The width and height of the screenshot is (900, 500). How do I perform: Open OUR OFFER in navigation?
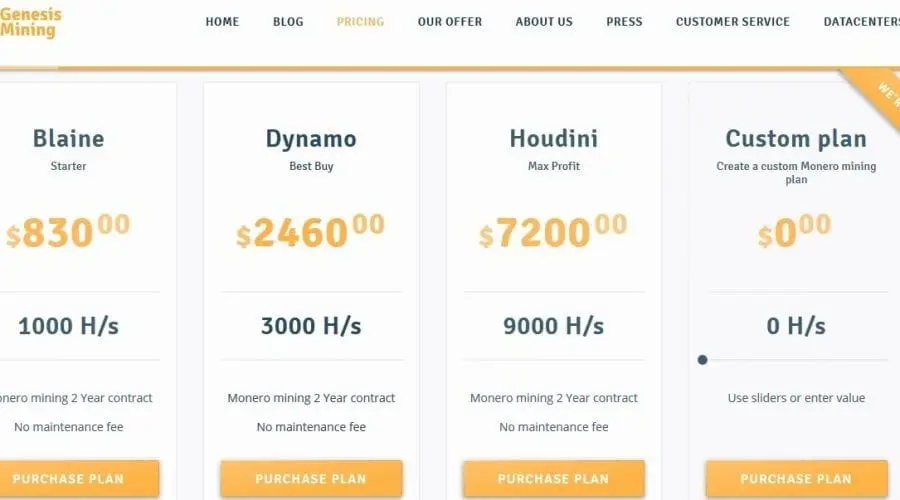450,22
